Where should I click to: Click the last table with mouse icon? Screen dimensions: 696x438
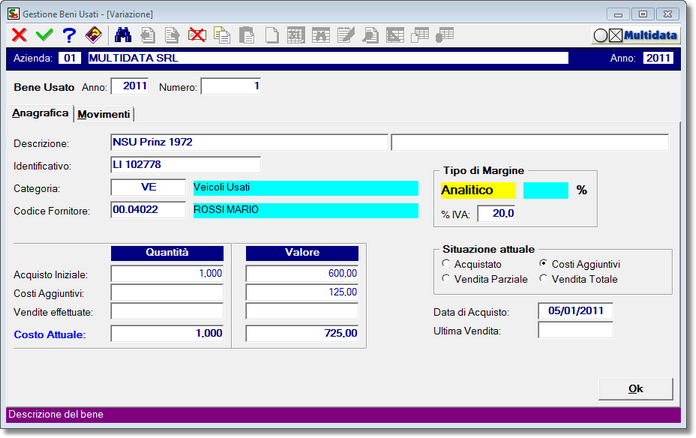[445, 35]
